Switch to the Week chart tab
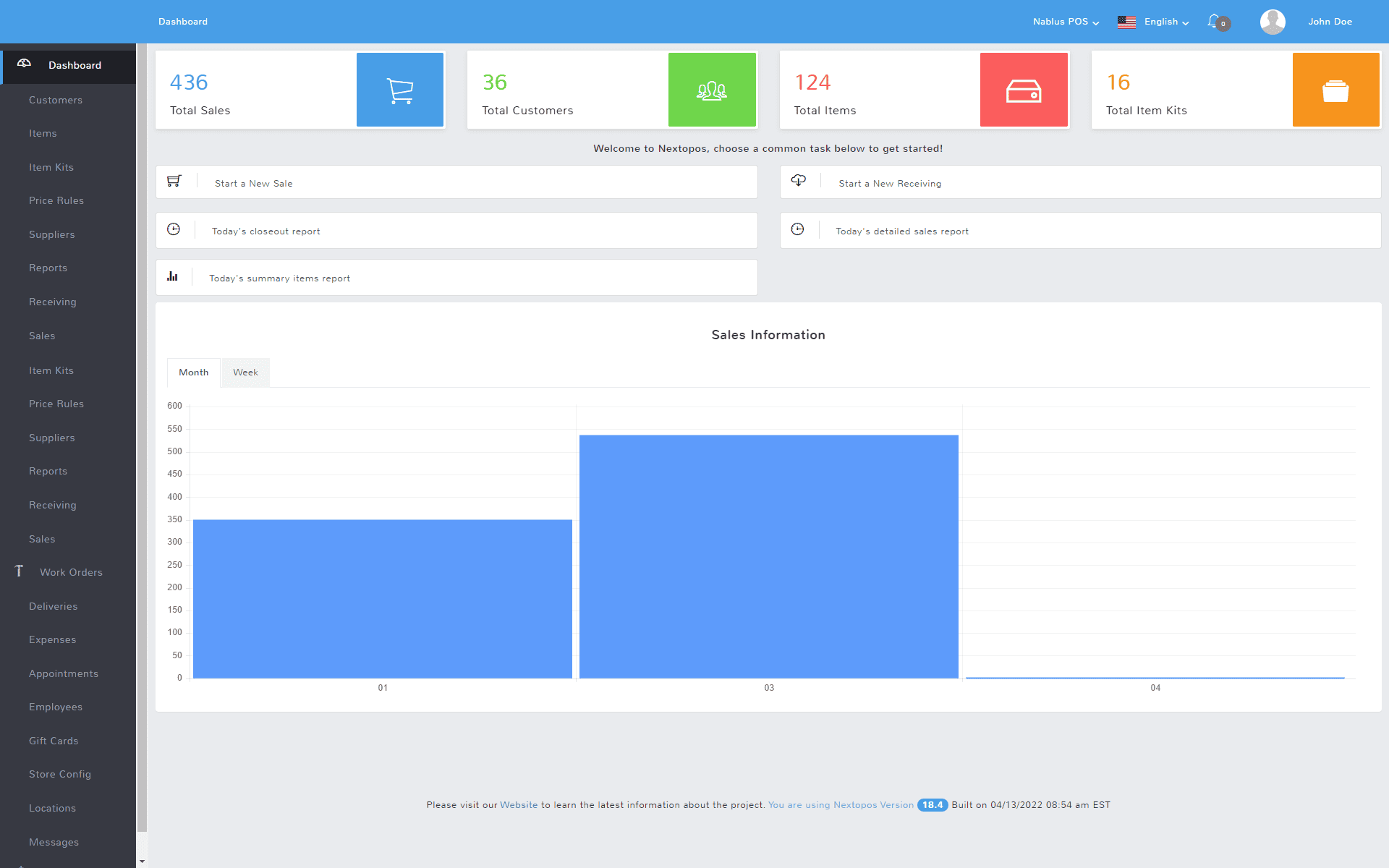Screen dimensions: 1389x868 [x=245, y=373]
